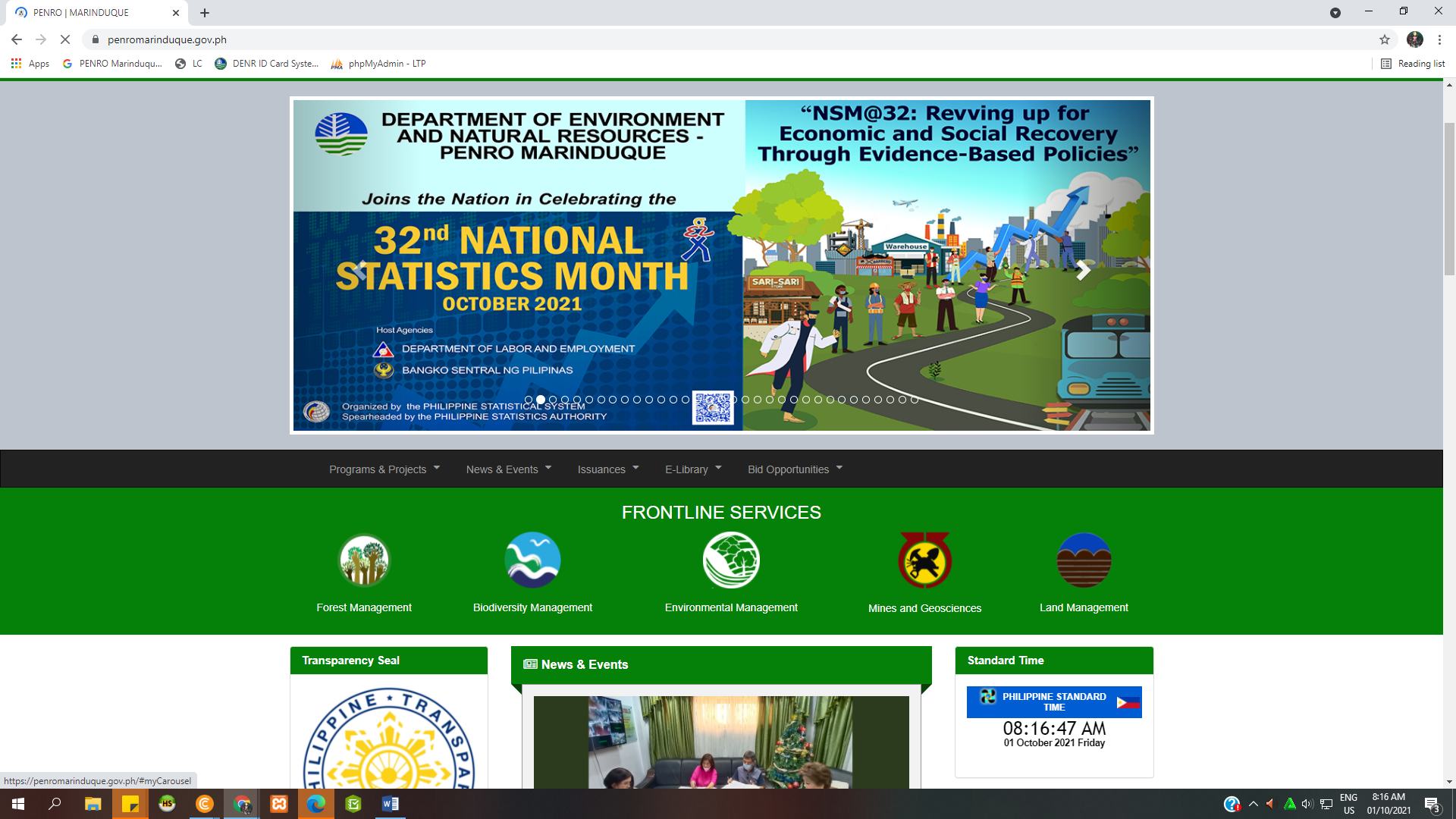Select the last carousel indicator dot
This screenshot has width=1456, height=819.
915,400
